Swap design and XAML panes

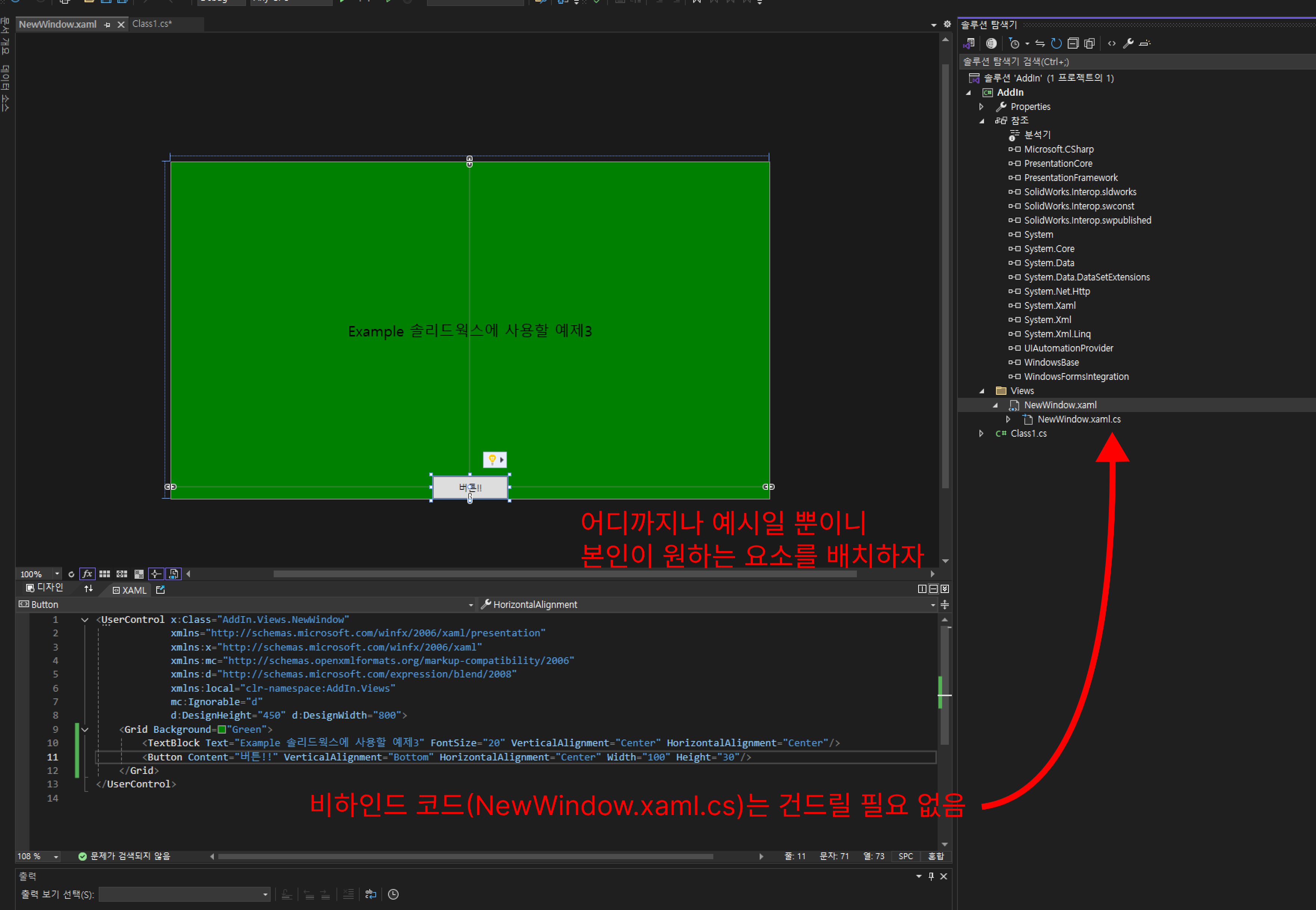point(88,588)
